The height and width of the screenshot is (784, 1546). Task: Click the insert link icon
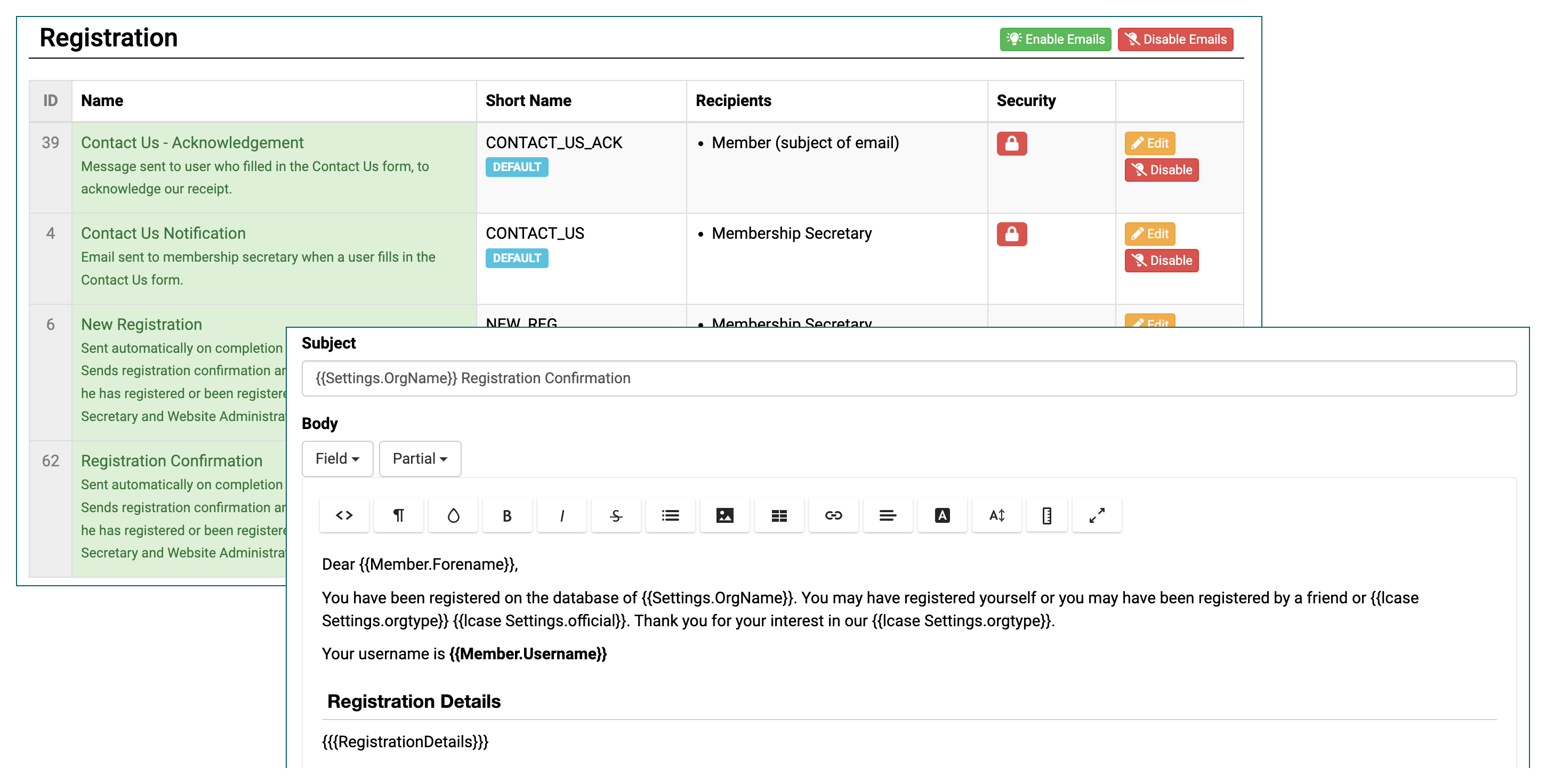[833, 515]
